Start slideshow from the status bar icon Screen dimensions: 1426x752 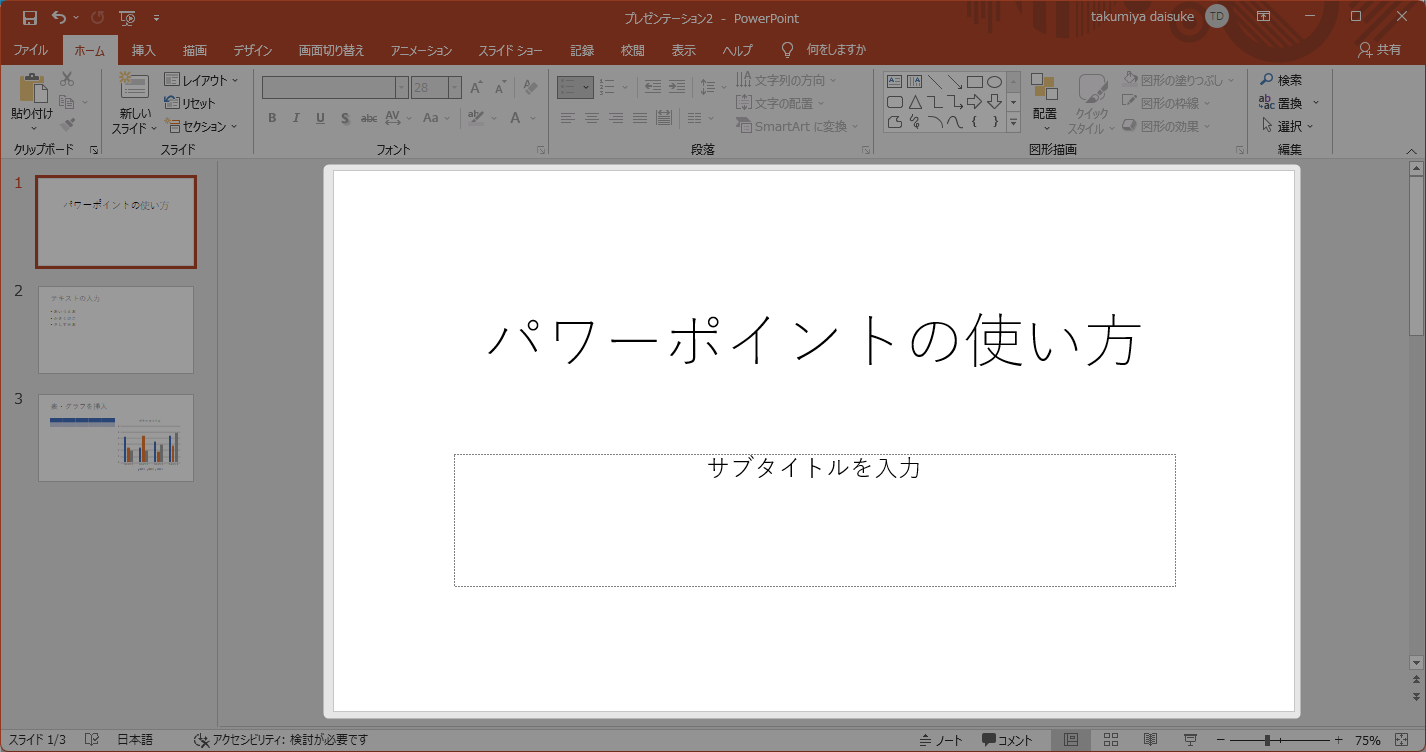[x=1190, y=740]
